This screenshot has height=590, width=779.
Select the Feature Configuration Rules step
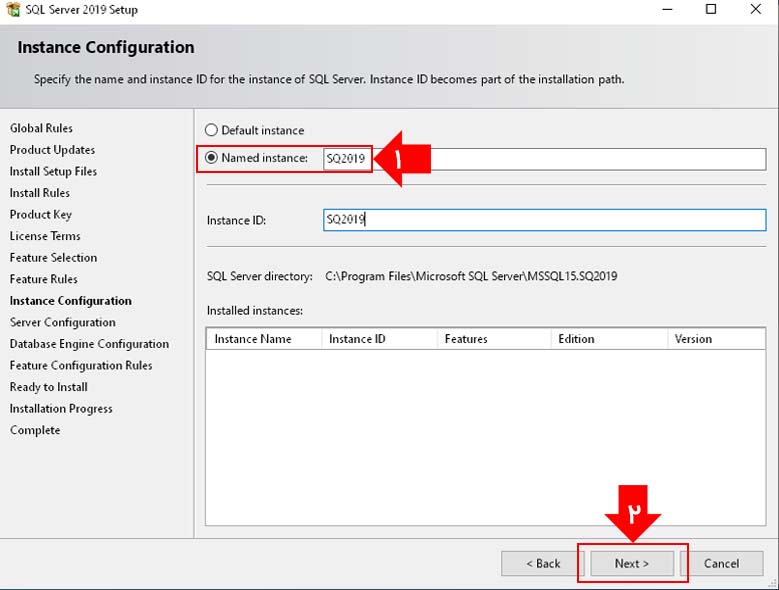(x=81, y=366)
